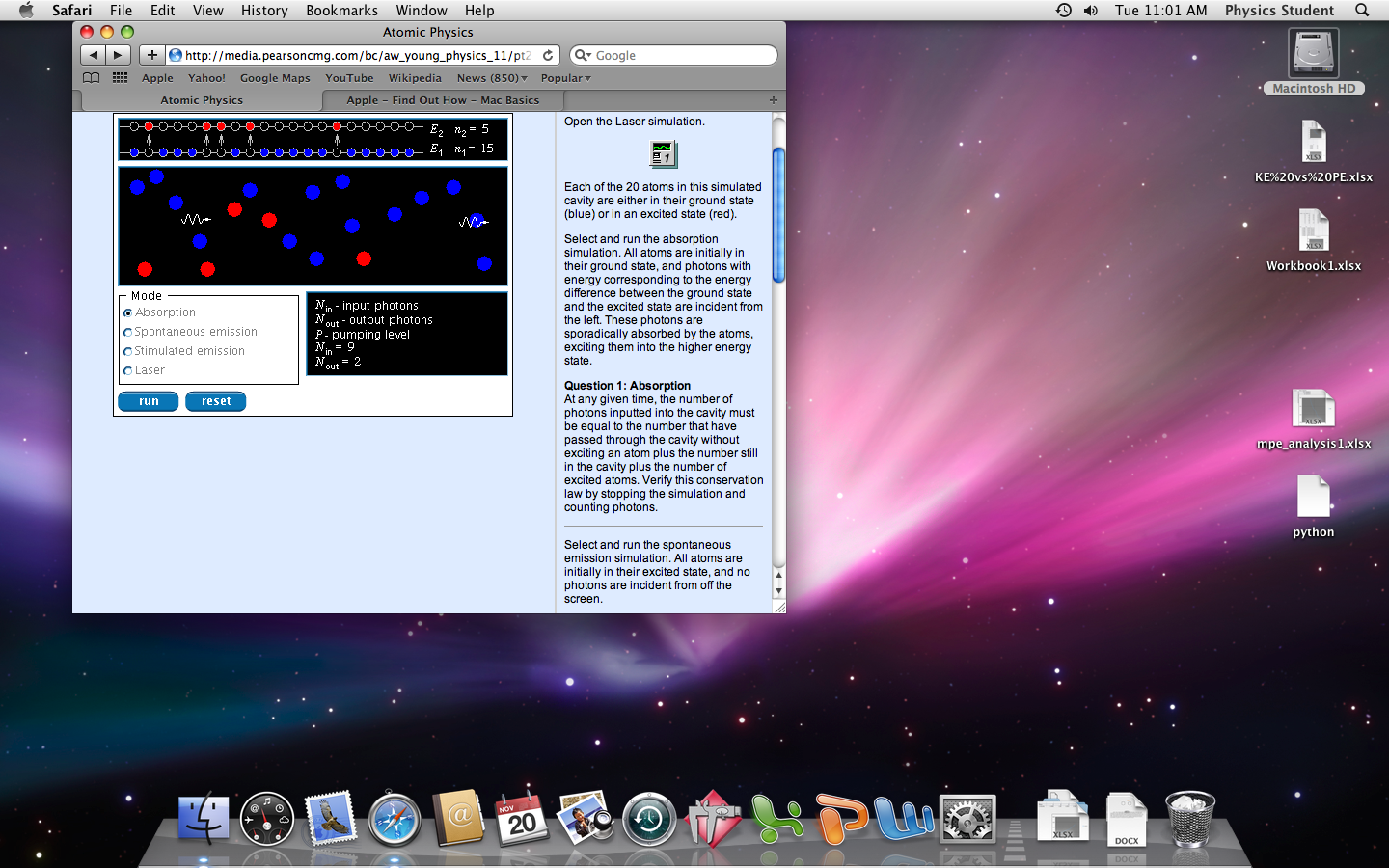Click the reset button
This screenshot has width=1389, height=868.
(216, 401)
